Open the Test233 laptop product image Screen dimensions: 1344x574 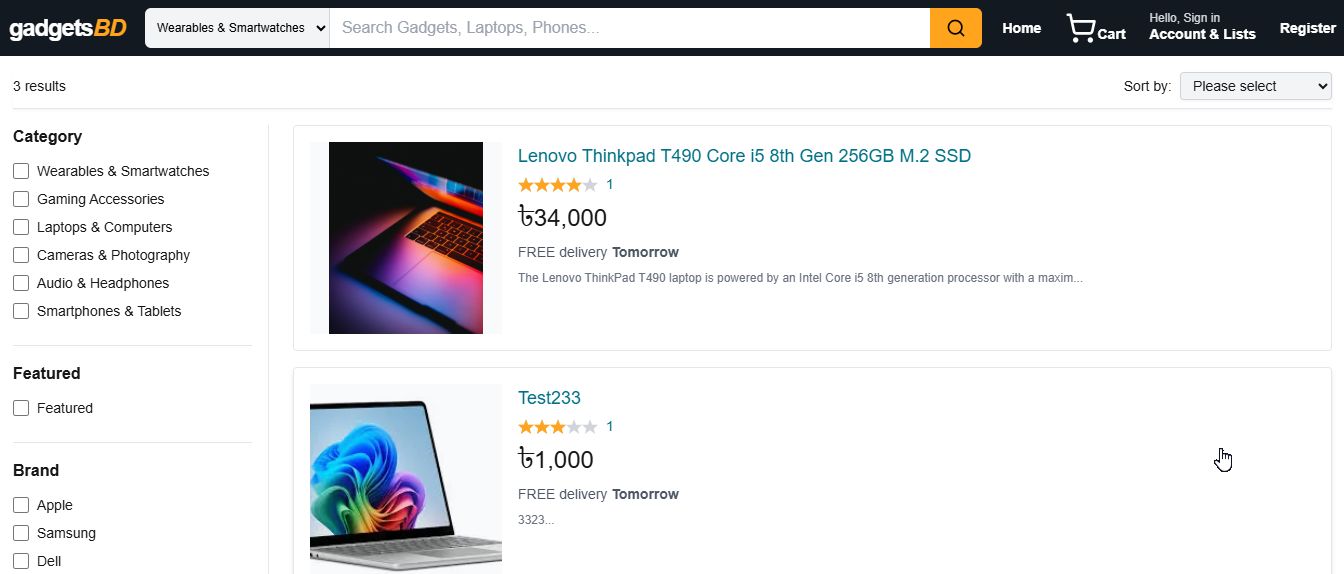pos(406,479)
